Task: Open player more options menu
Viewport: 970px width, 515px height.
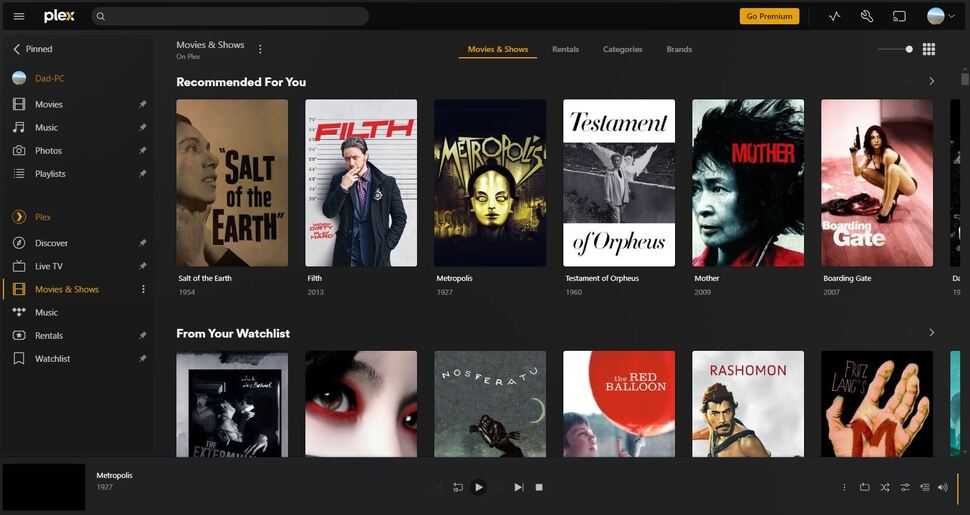Action: tap(844, 487)
